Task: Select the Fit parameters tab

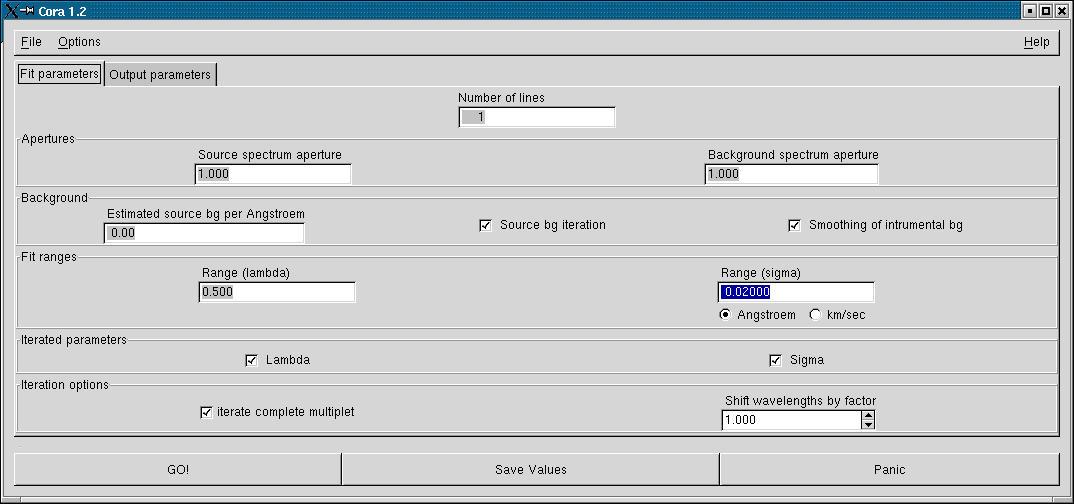Action: click(59, 74)
